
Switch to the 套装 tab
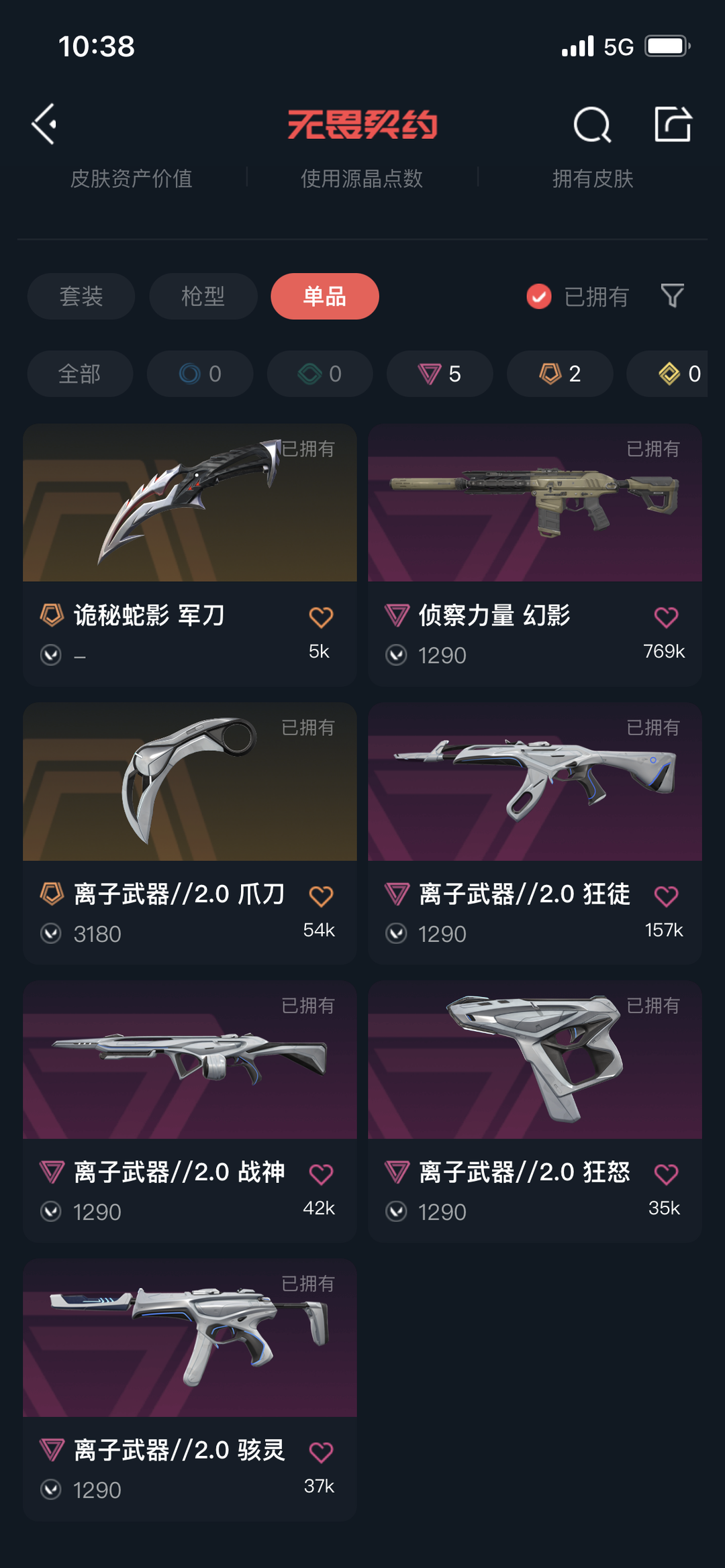coord(81,296)
